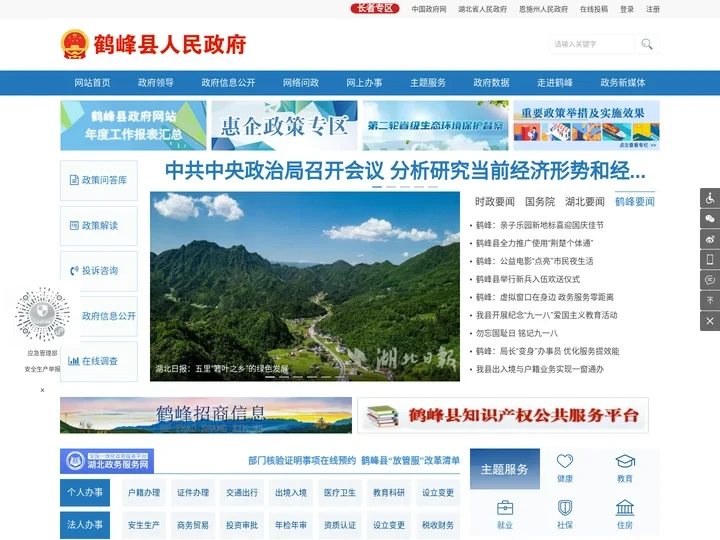Focus the keyword search input field
Viewport: 720px width, 540px height.
coord(592,44)
